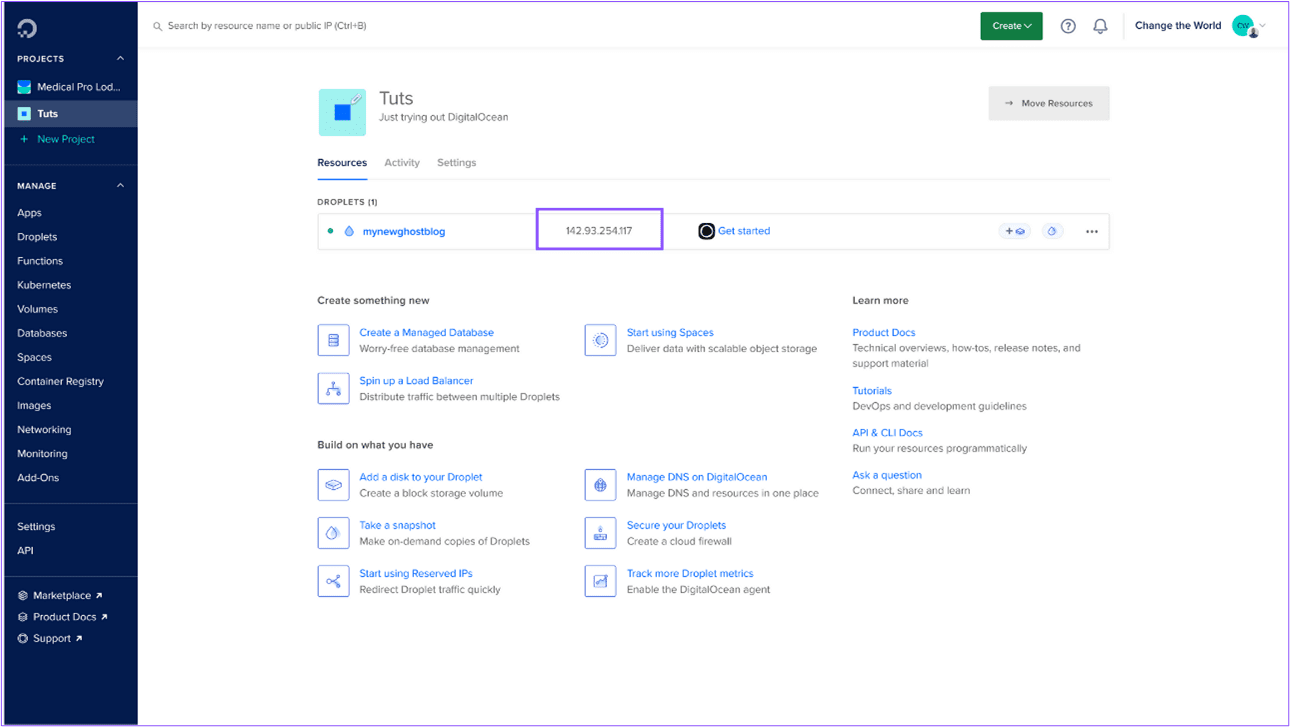Viewport: 1290px width, 727px height.
Task: Click the Secure your Droplets firewall icon
Action: (x=600, y=533)
